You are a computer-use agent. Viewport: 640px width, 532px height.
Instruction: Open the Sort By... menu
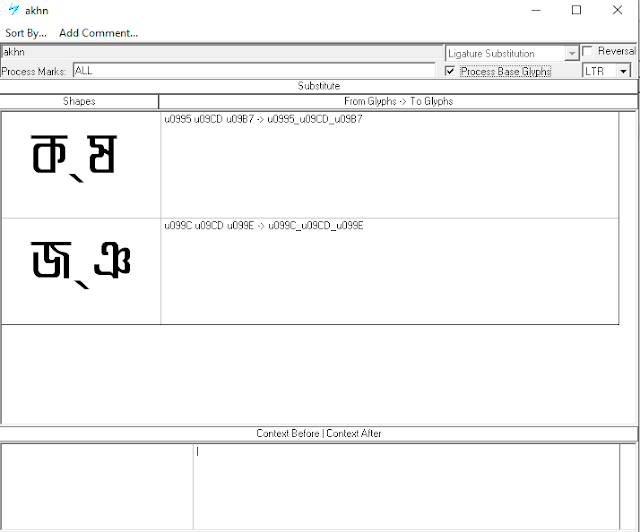26,33
